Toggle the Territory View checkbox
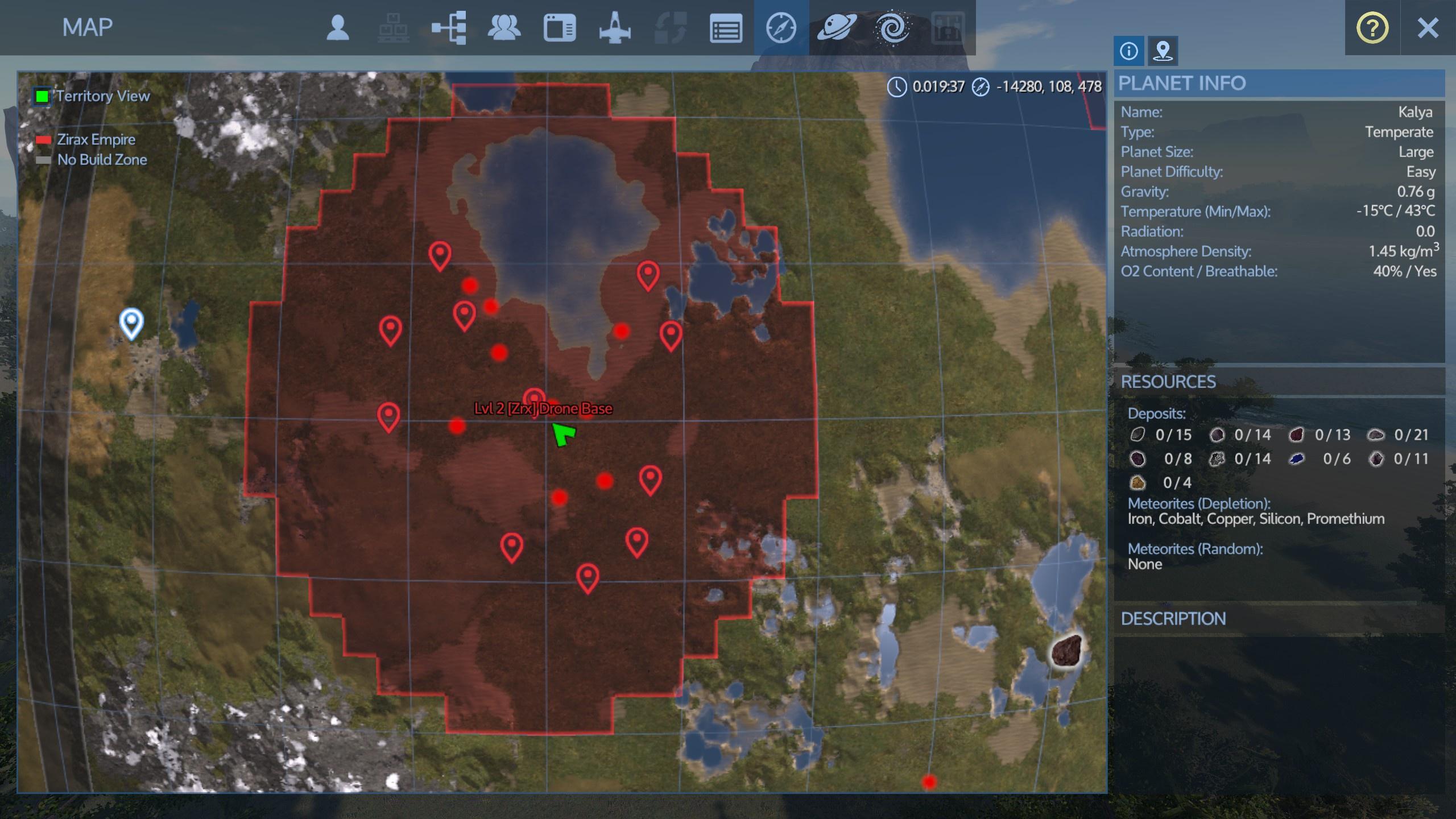 tap(42, 96)
